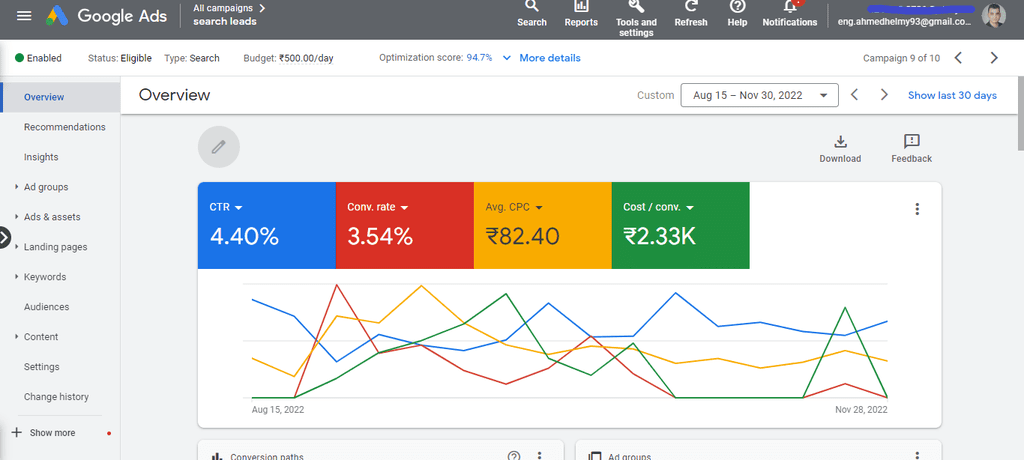1024x460 pixels.
Task: Expand the collapsed side panel arrow
Action: point(5,237)
